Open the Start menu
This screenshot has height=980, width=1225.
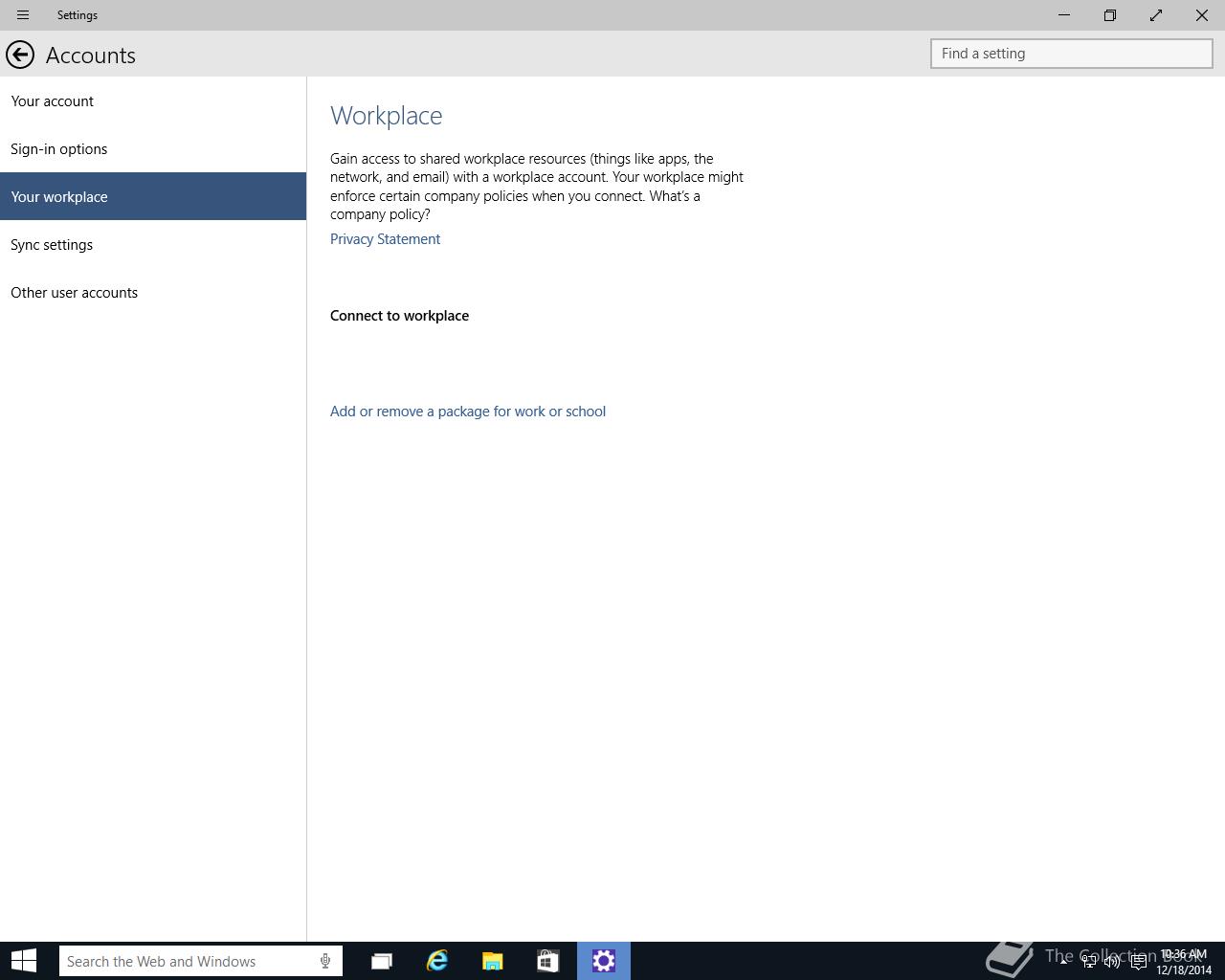tap(23, 961)
